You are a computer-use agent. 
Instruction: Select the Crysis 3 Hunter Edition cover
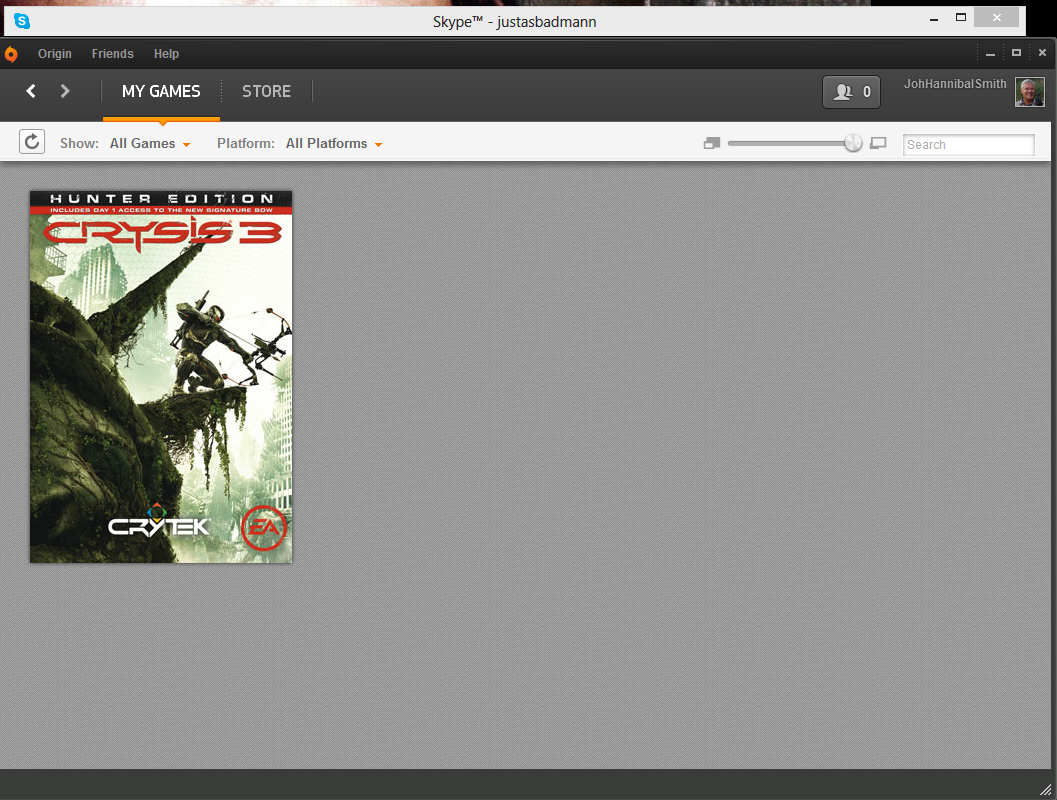tap(161, 377)
